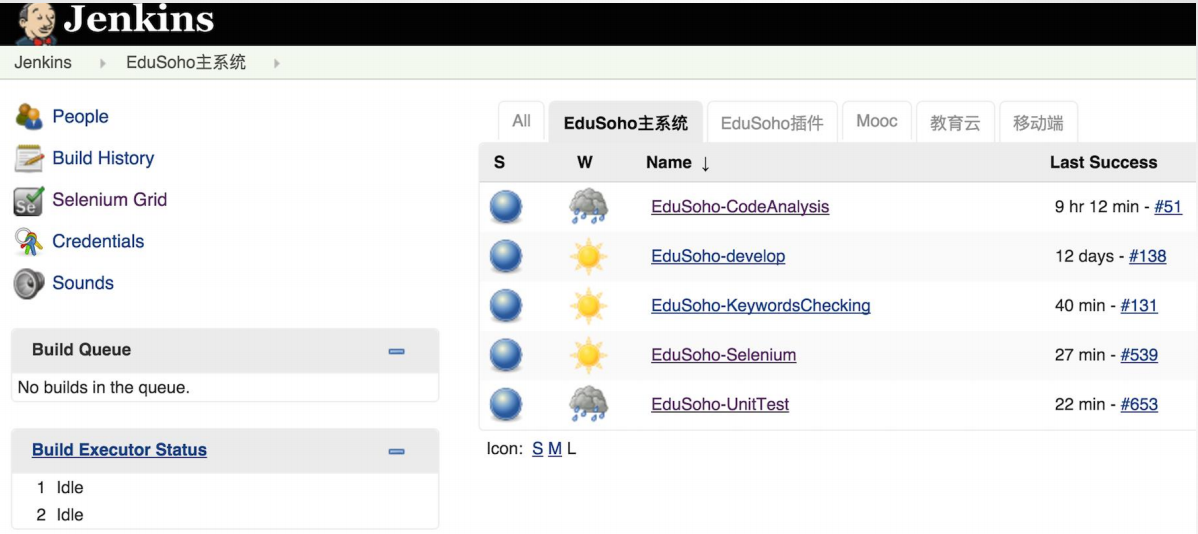Set icon size to M

point(555,449)
